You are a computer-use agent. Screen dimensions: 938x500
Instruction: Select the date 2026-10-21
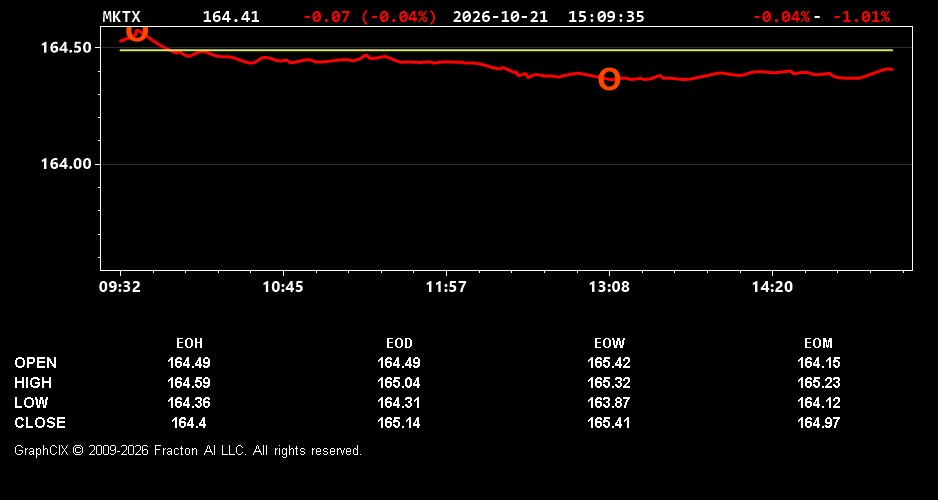[500, 17]
